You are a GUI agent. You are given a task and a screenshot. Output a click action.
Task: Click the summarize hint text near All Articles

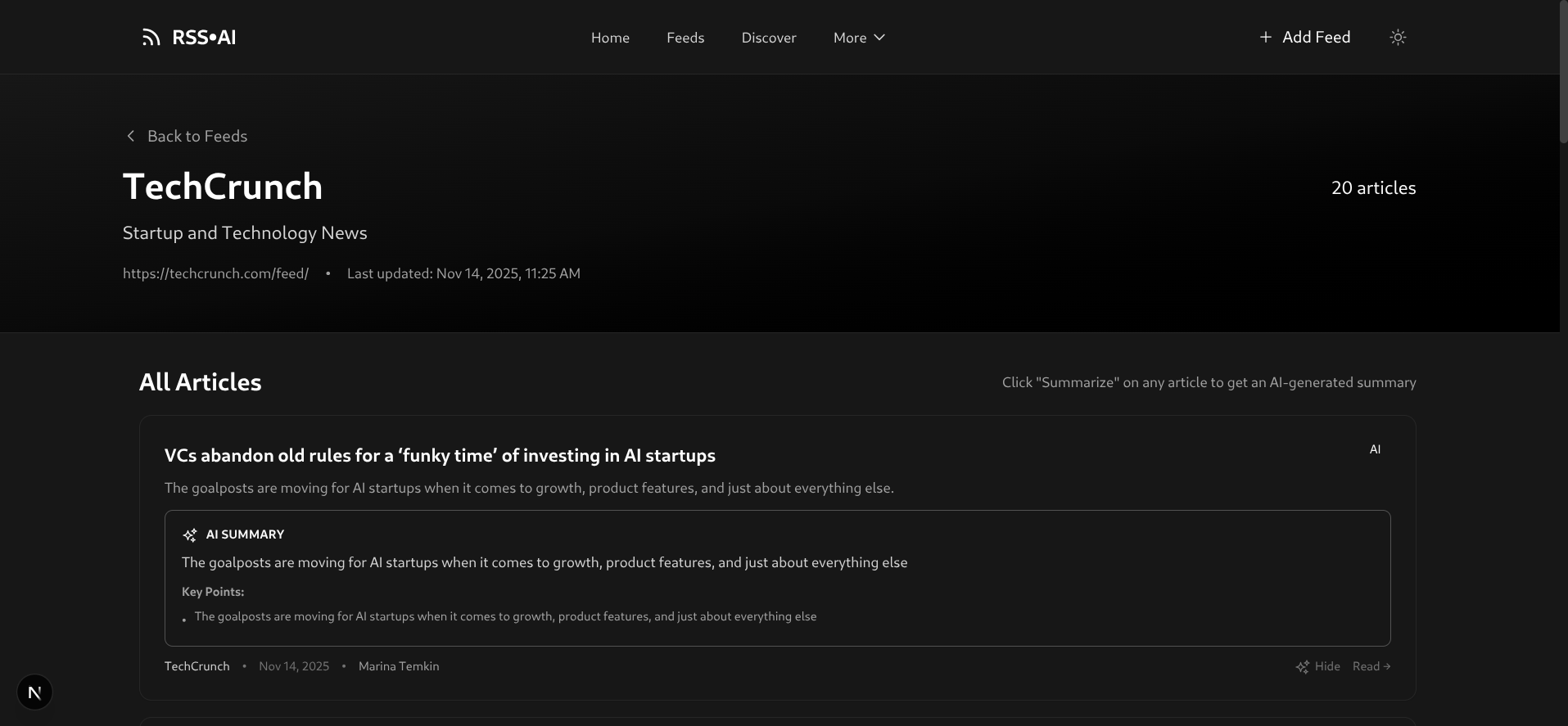pyautogui.click(x=1209, y=382)
